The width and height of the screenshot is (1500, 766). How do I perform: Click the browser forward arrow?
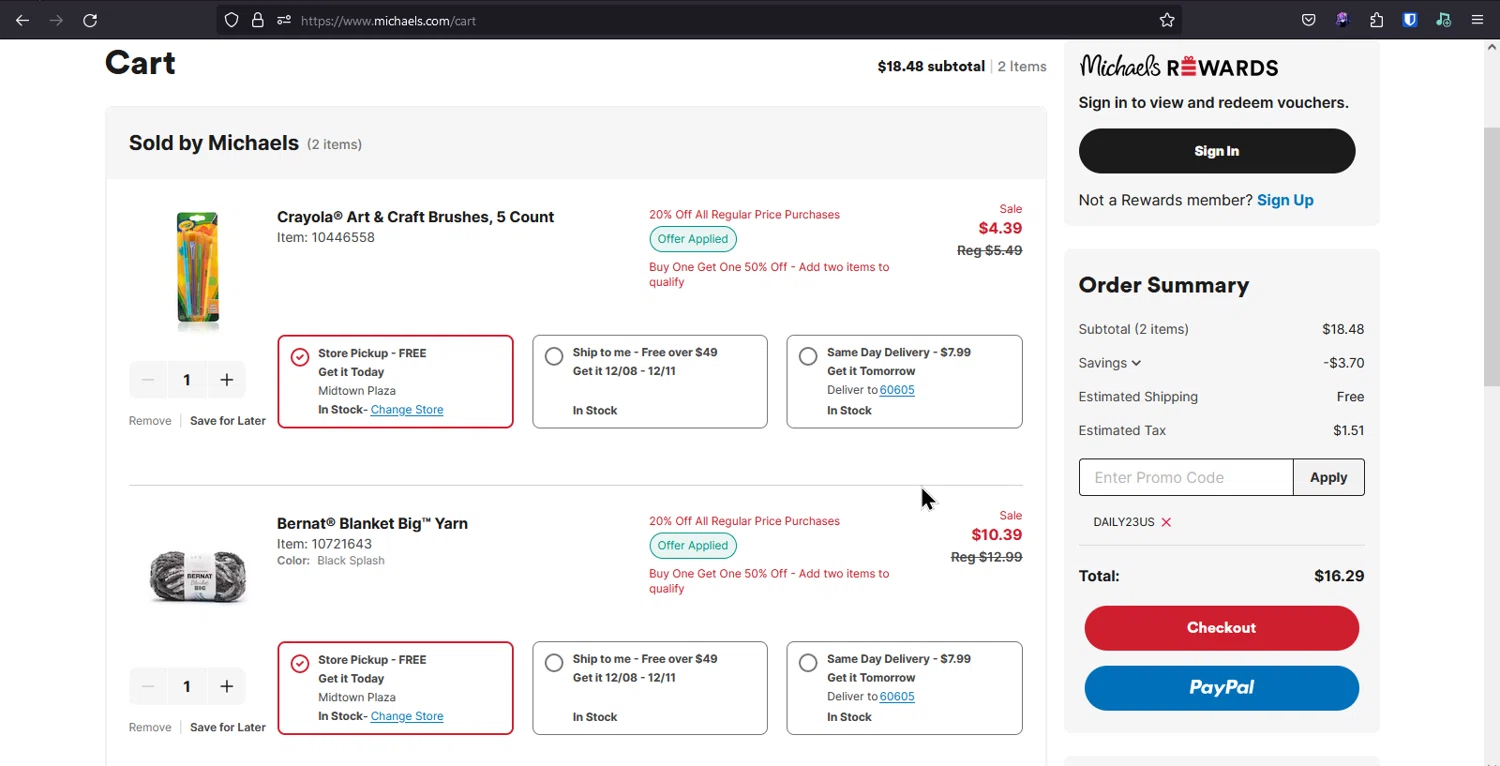(56, 20)
